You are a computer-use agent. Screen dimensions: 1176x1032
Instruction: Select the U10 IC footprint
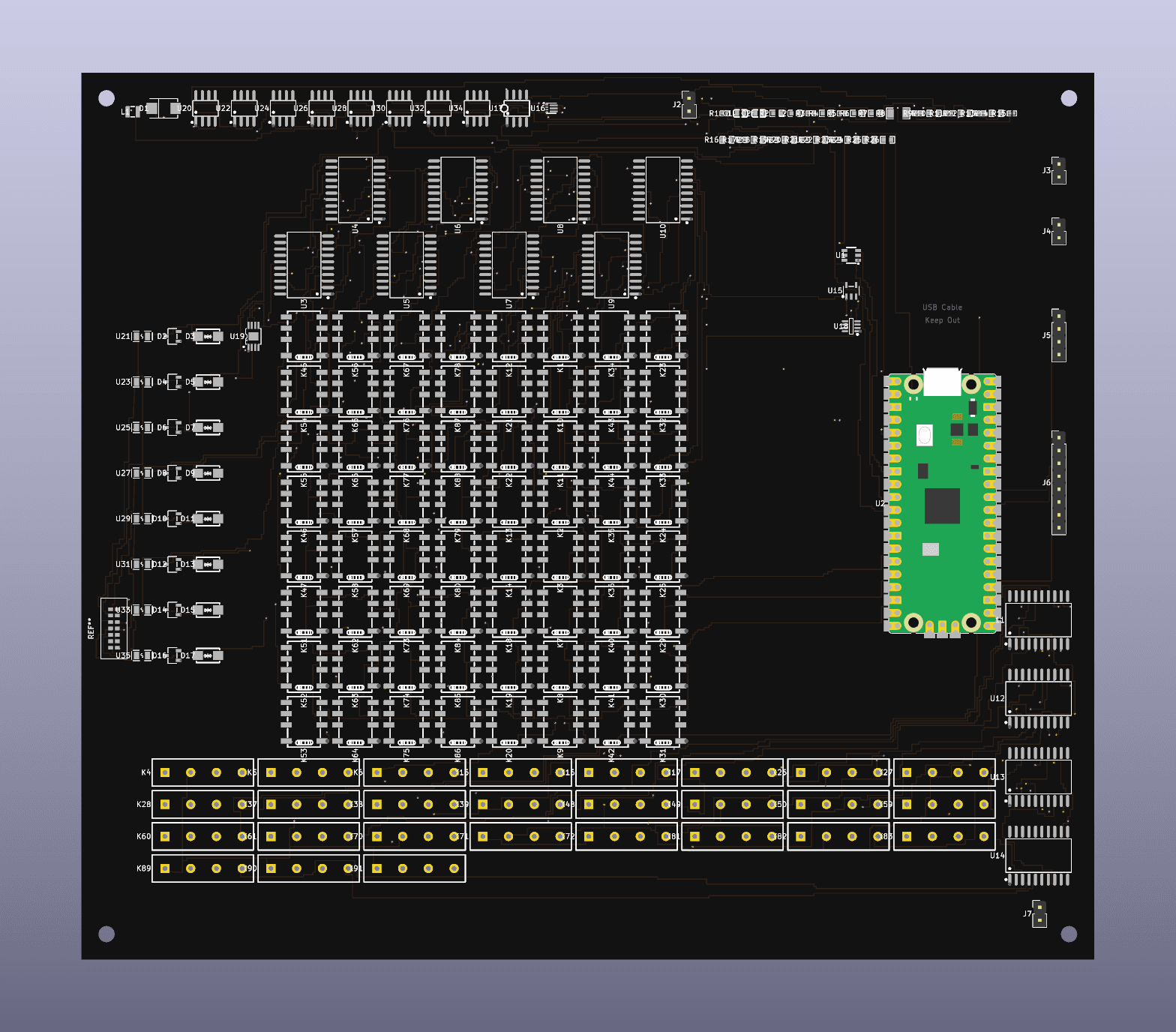(662, 190)
